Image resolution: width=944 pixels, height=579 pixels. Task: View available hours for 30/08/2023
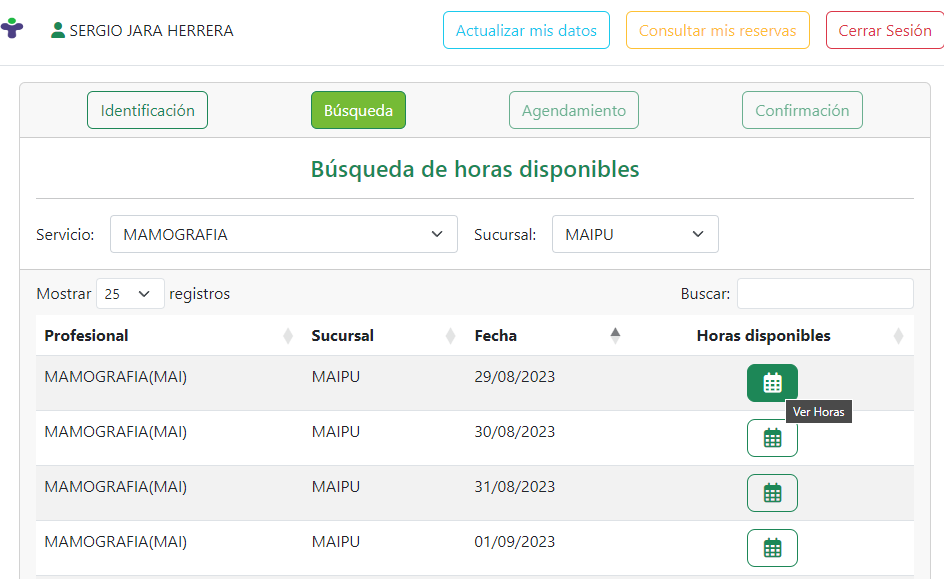(x=772, y=438)
